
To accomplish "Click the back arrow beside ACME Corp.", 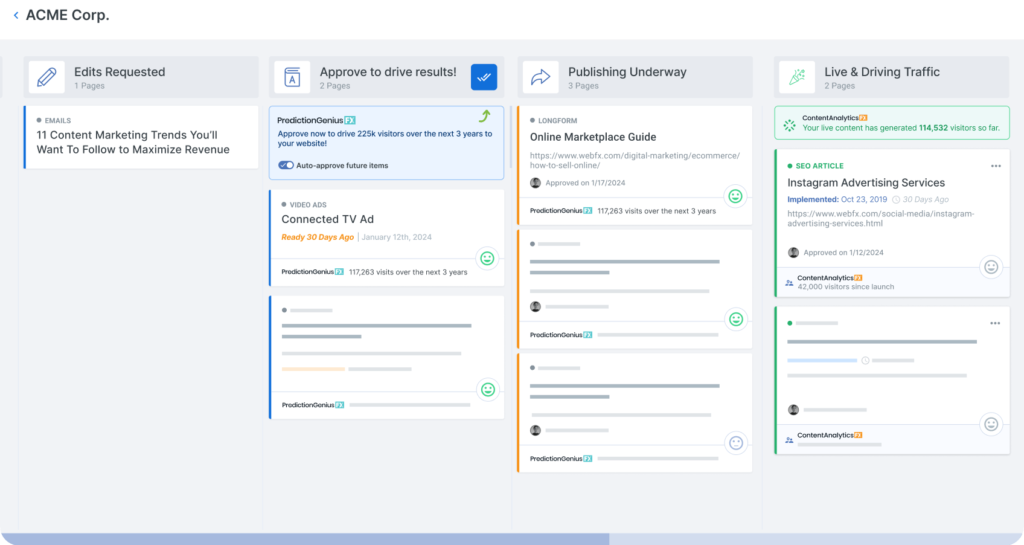I will [x=16, y=15].
